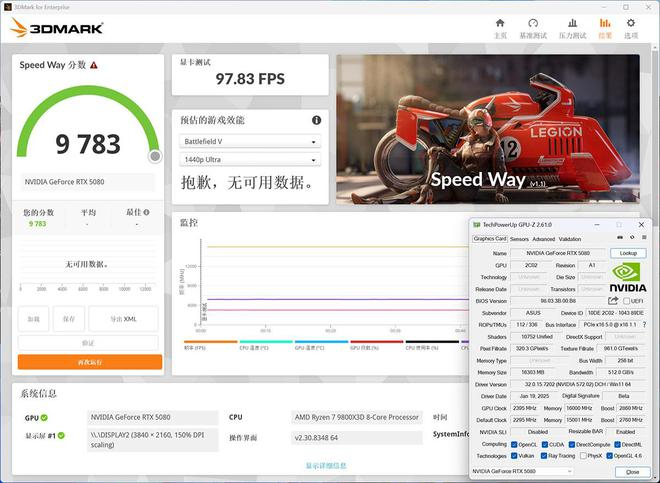The width and height of the screenshot is (660, 483).
Task: Toggle UEFI checkbox in GPU-Z
Action: pos(626,301)
